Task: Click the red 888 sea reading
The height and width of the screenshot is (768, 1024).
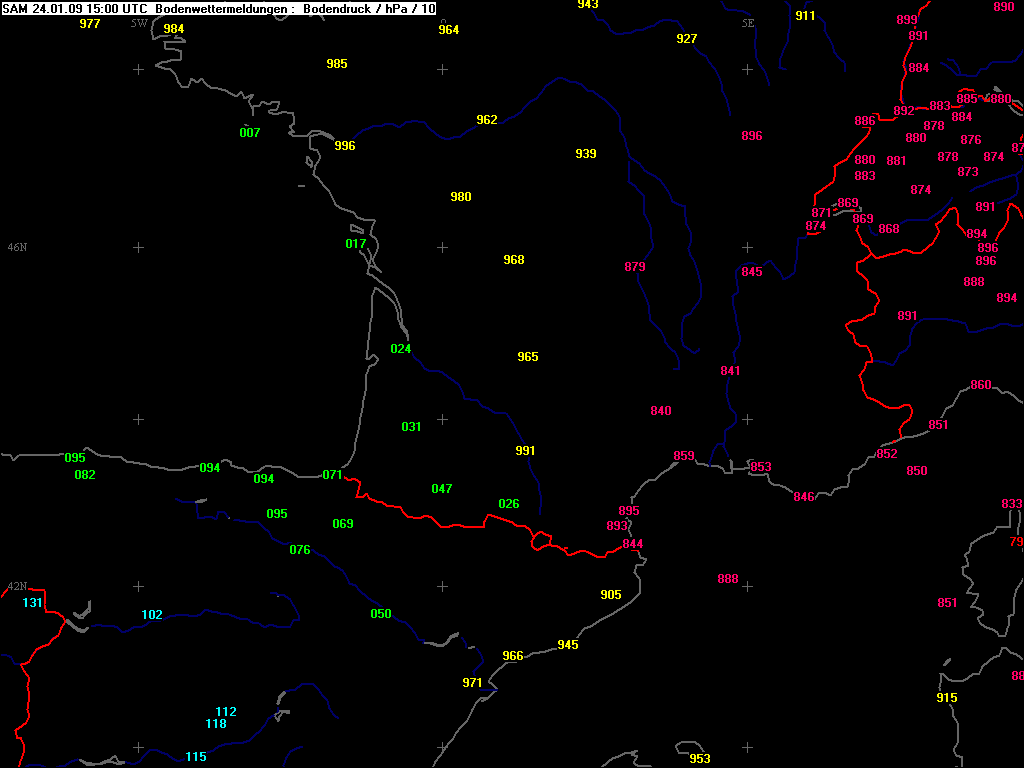Action: (728, 580)
